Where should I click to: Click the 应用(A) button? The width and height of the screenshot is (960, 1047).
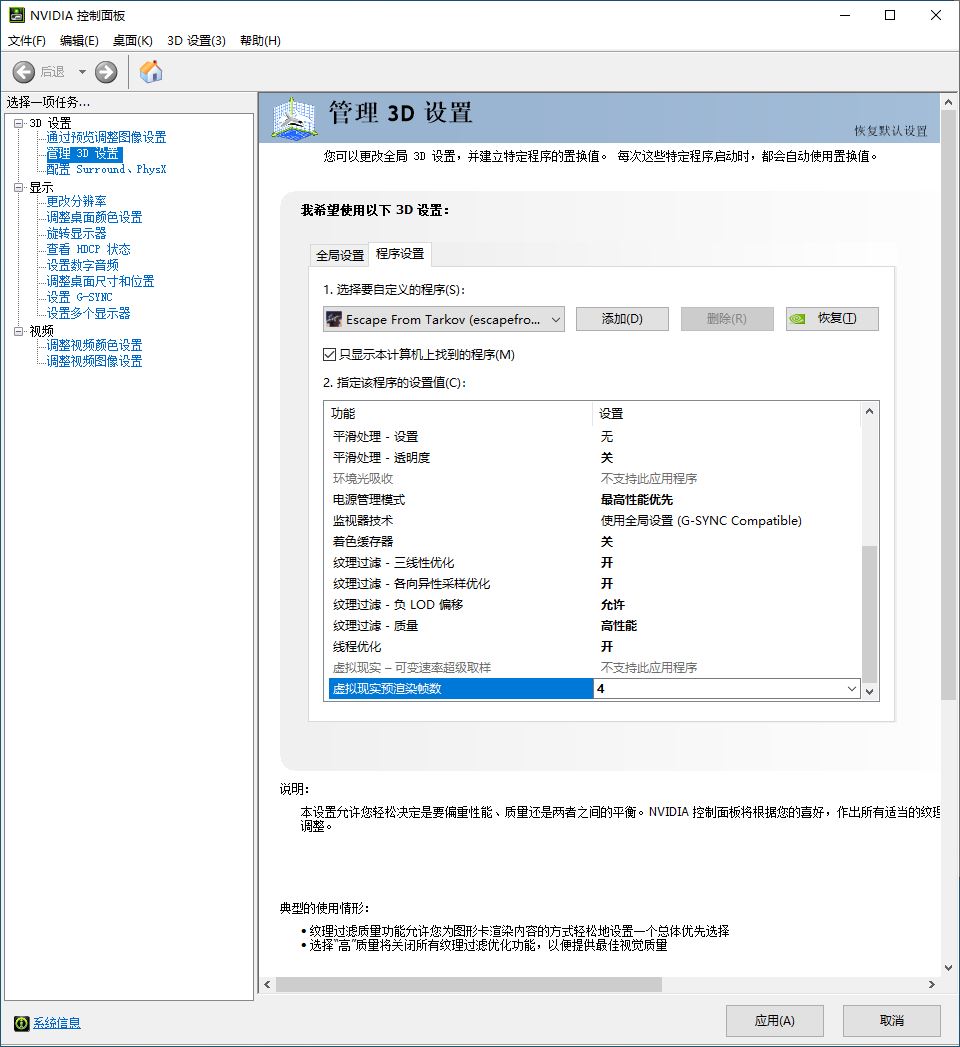coord(774,1020)
